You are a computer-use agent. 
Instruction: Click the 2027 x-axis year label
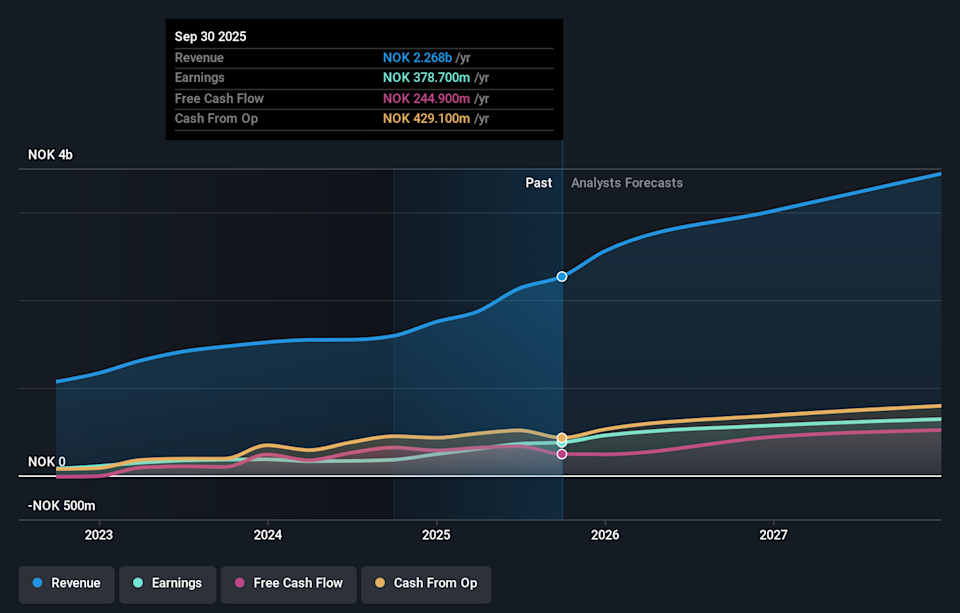(x=773, y=535)
